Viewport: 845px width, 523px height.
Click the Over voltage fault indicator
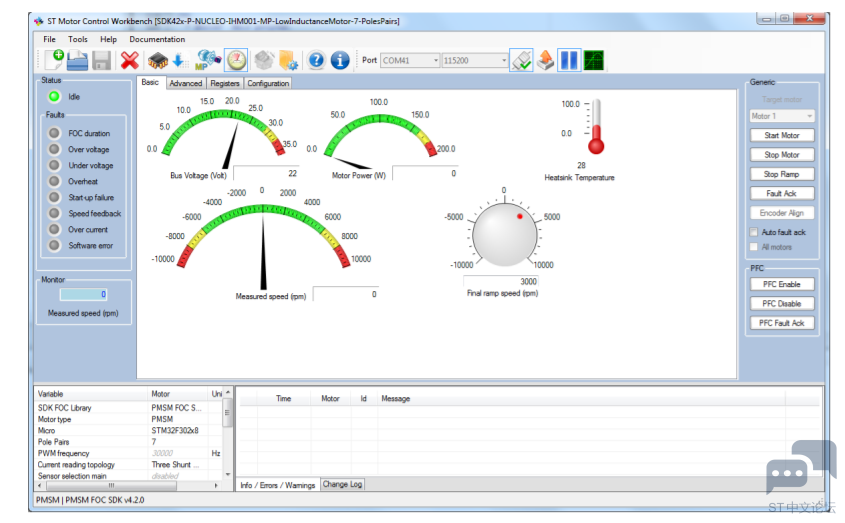point(54,149)
